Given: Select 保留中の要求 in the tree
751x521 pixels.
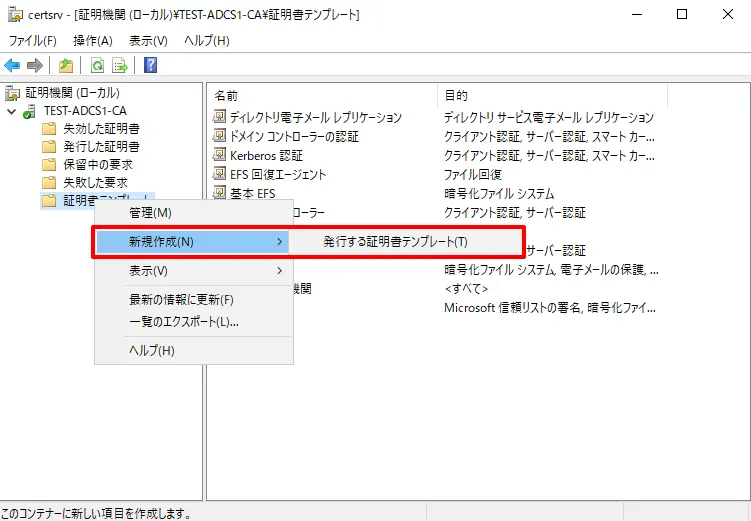Looking at the screenshot, I should tap(98, 165).
